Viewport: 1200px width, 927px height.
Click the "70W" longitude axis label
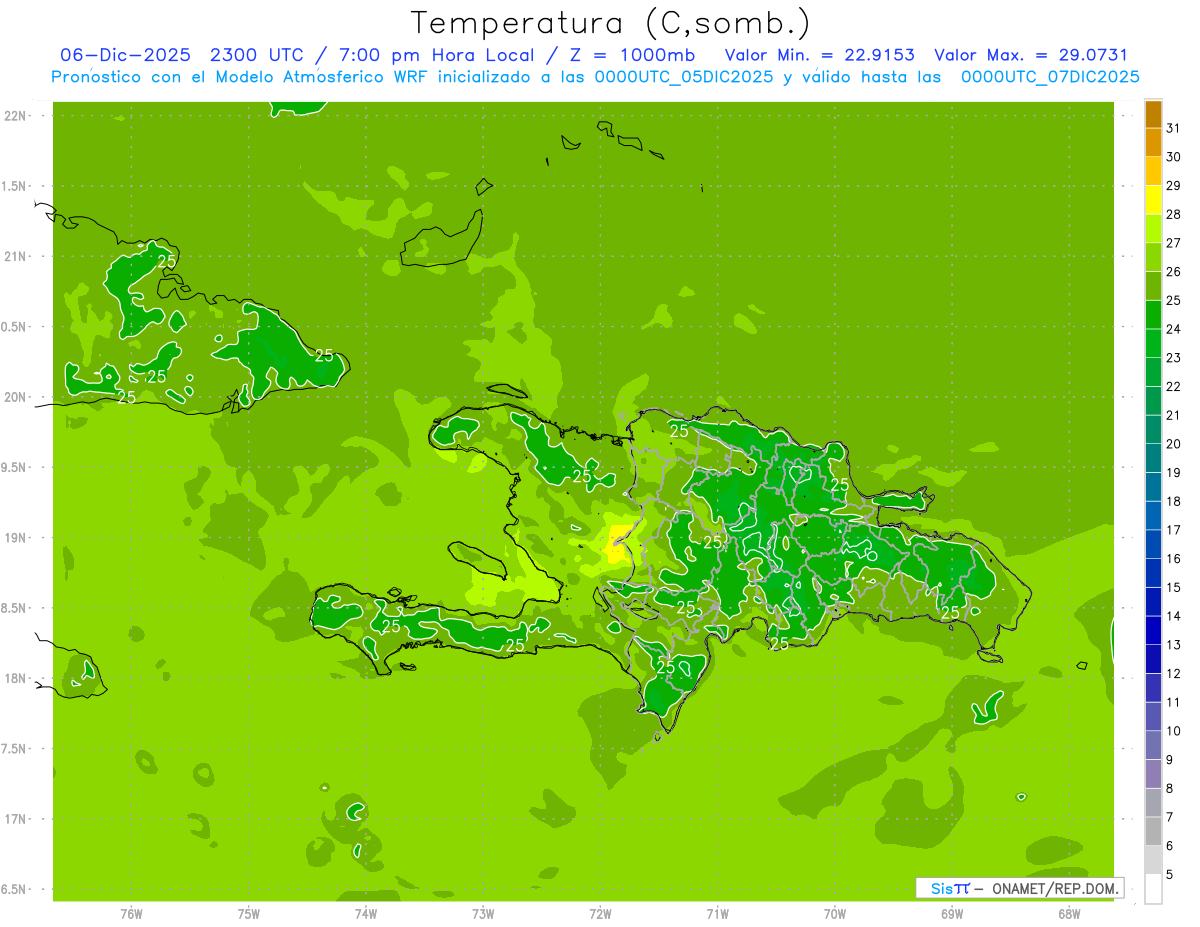click(835, 914)
